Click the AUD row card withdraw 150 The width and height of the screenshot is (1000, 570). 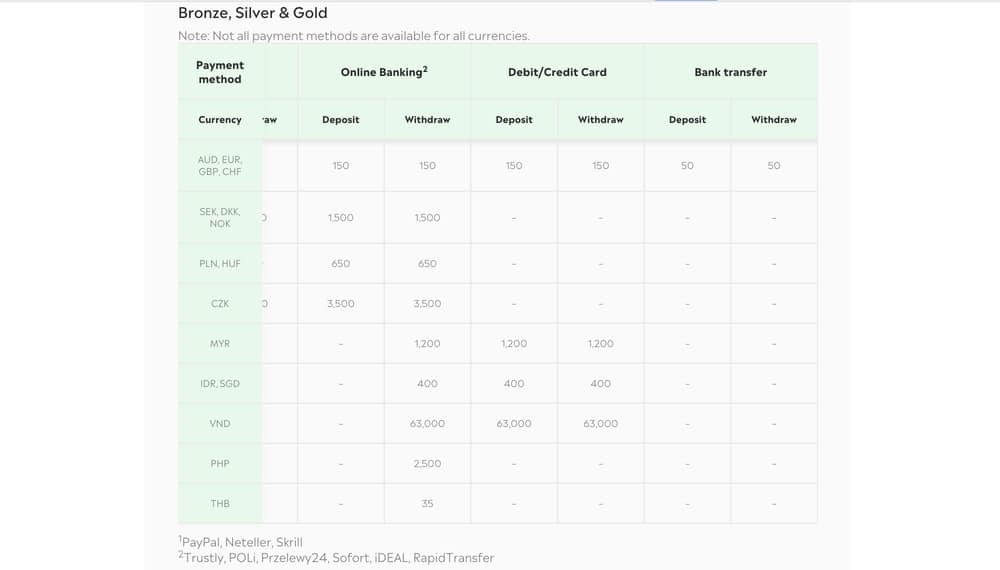coord(601,166)
